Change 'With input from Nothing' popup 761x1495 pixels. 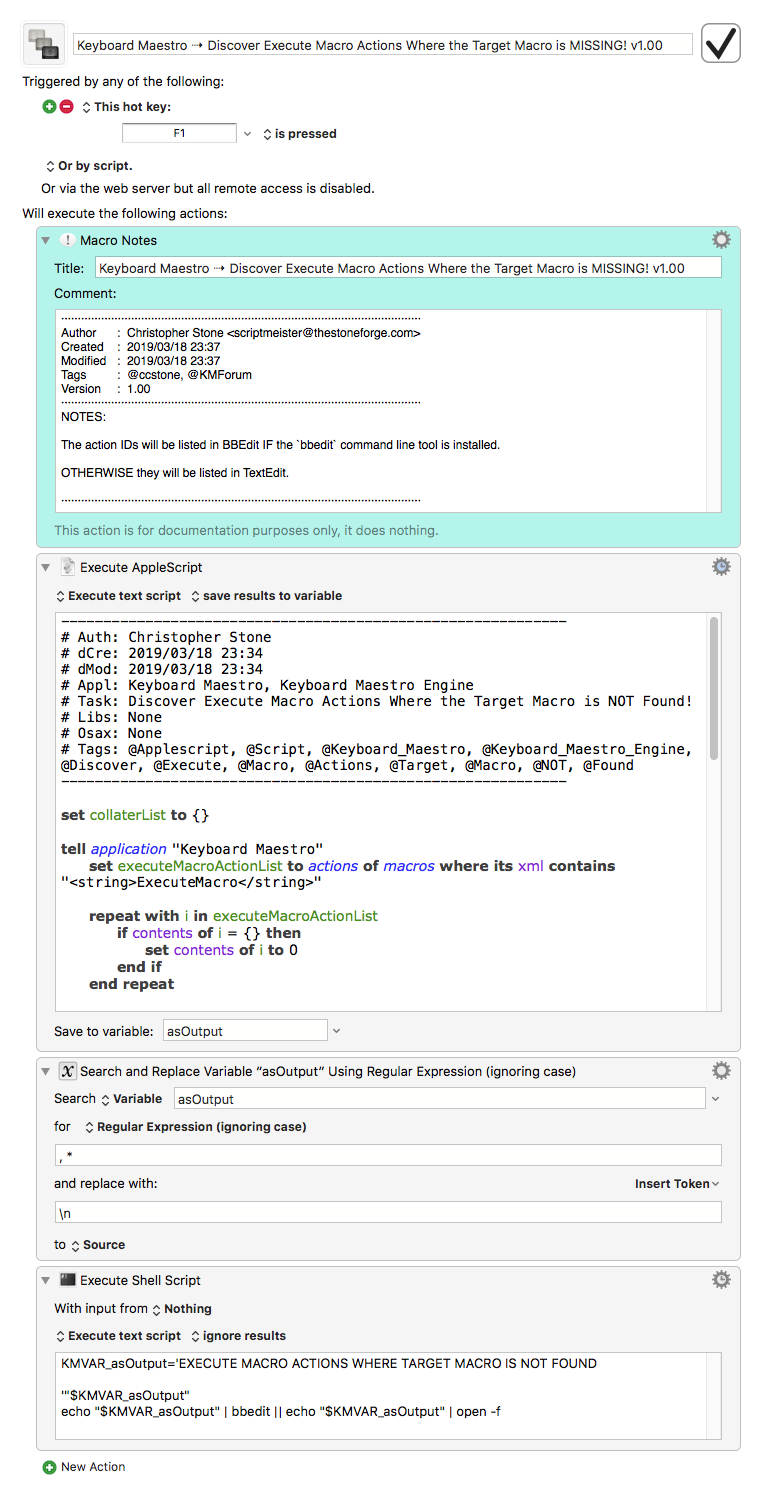coord(181,1309)
